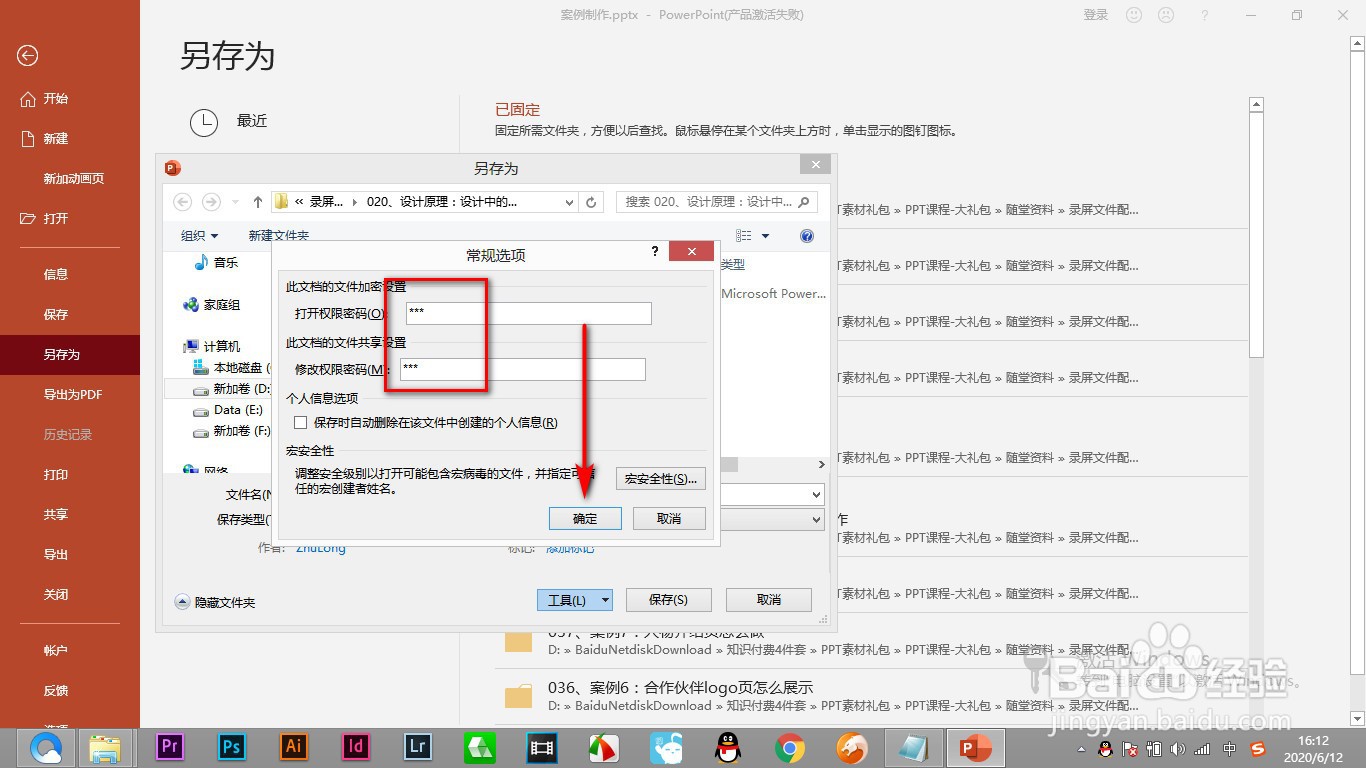Open the view options dropdown arrow
Screen dimensions: 1366x768
[766, 236]
